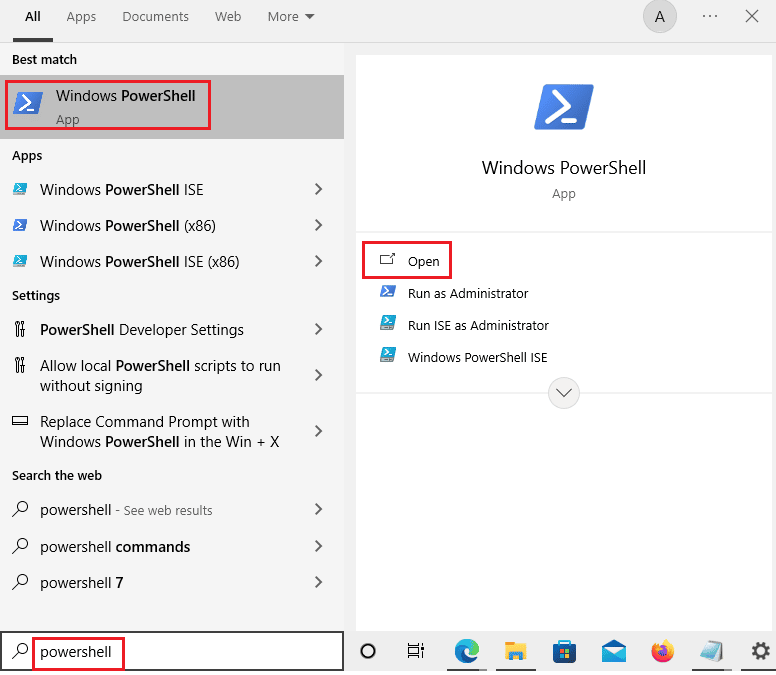This screenshot has height=675, width=776.
Task: Click magnifier icon for powershell web results
Action: coord(20,509)
